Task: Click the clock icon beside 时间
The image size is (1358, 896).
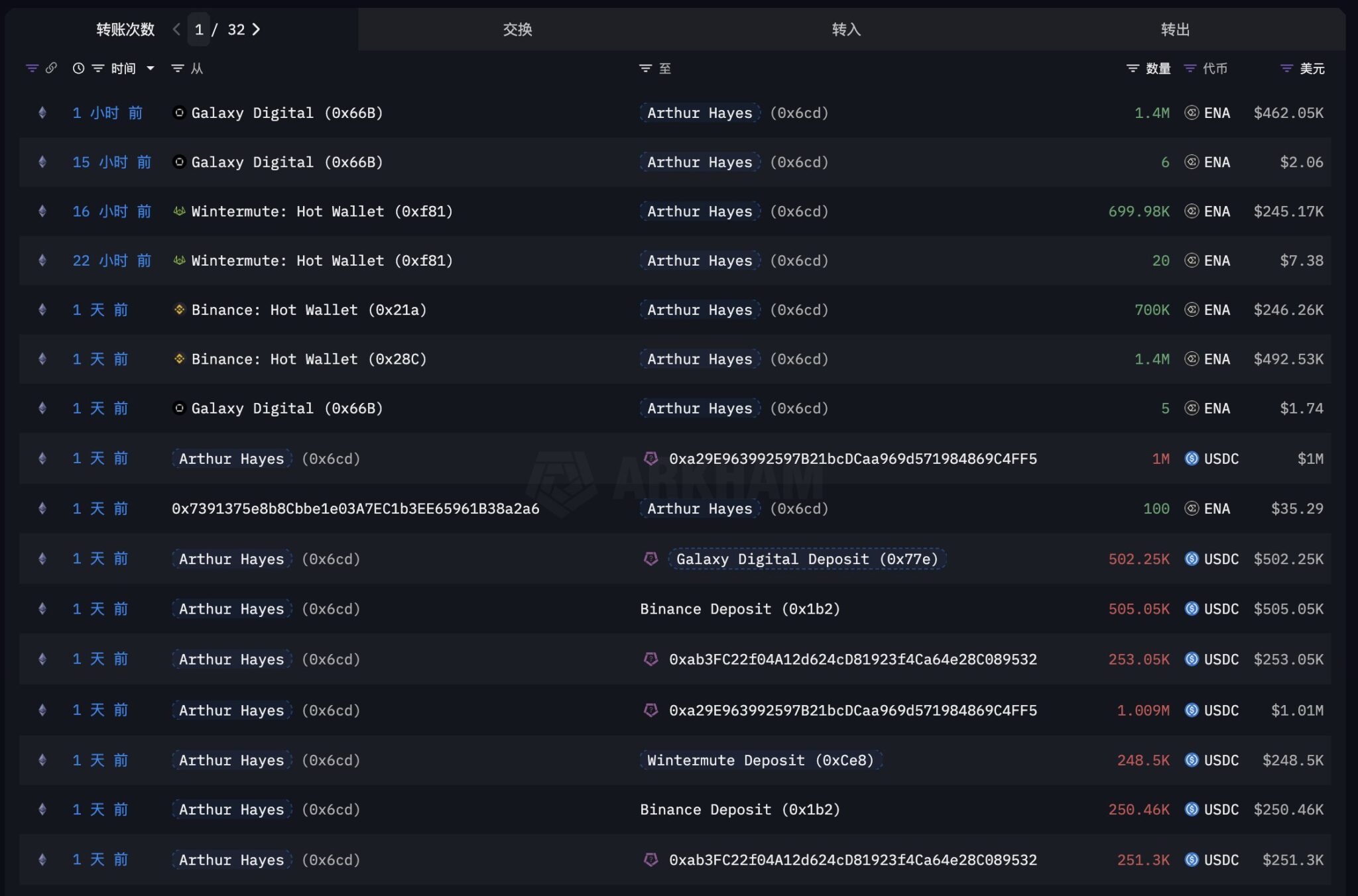Action: 78,68
